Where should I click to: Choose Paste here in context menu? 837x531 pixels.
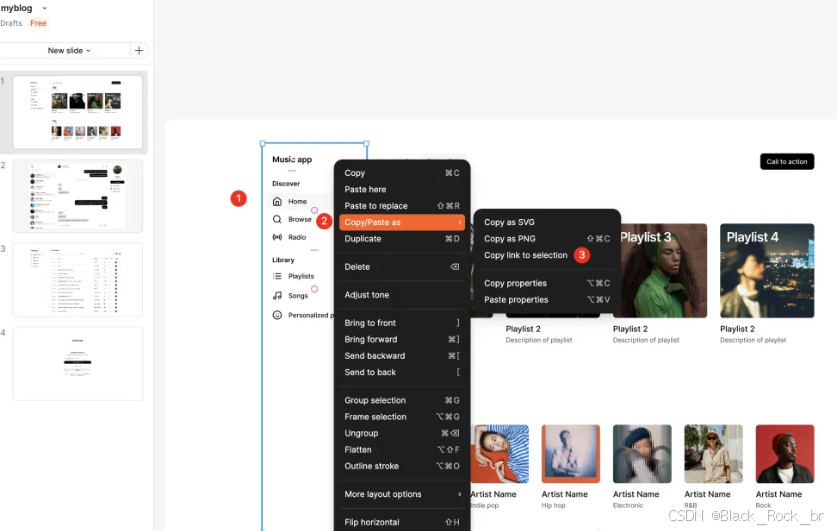[402, 189]
